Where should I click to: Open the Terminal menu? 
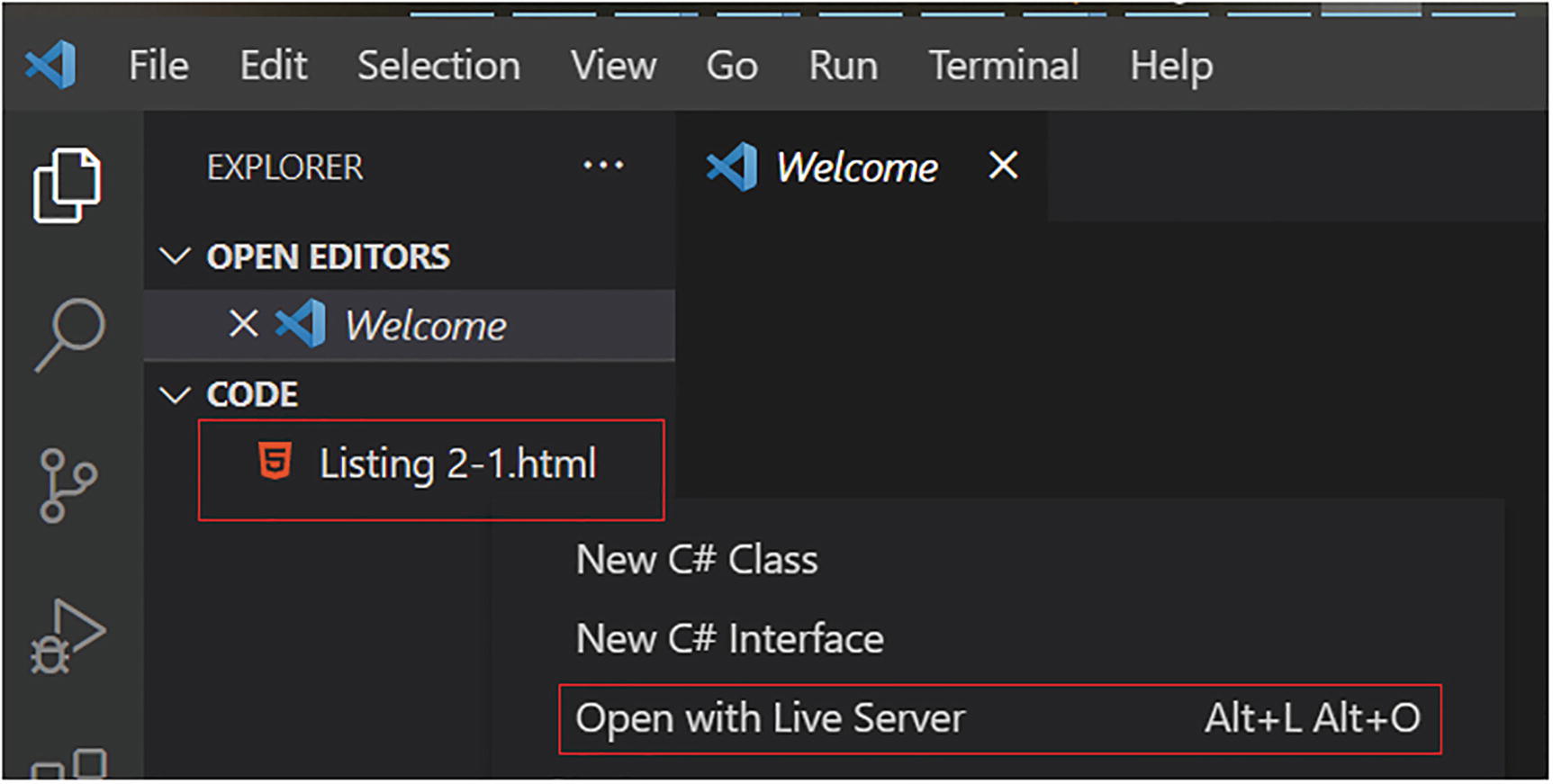click(1003, 66)
